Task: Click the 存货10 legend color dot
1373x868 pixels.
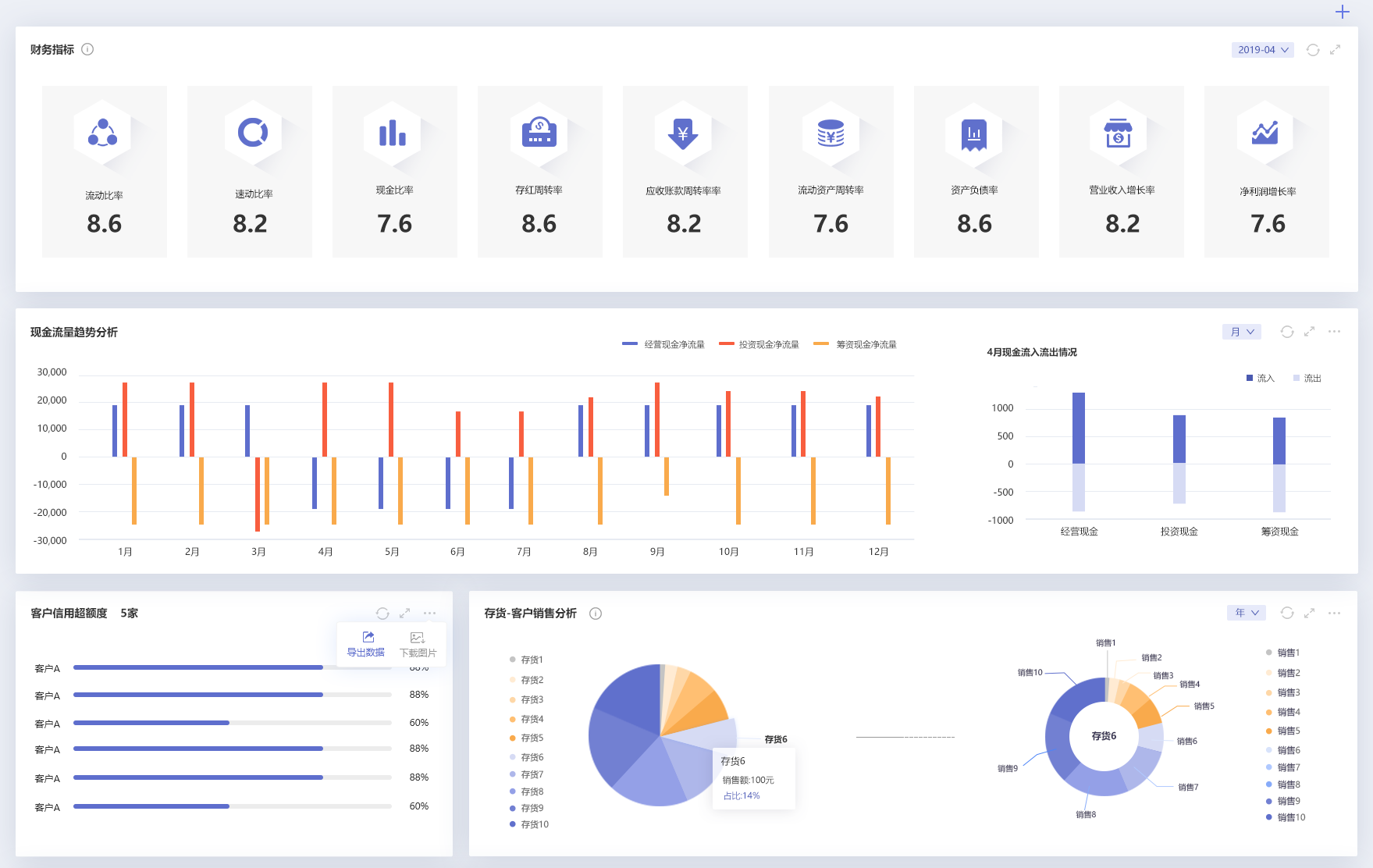Action: tap(513, 824)
